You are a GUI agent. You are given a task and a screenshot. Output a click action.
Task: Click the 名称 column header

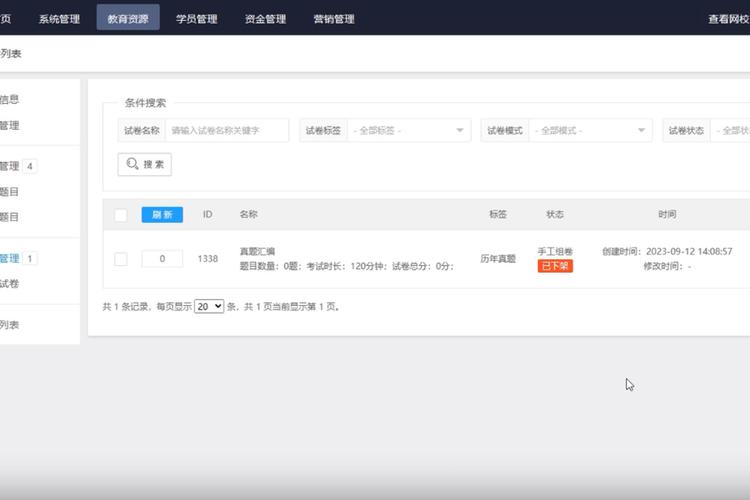click(249, 214)
